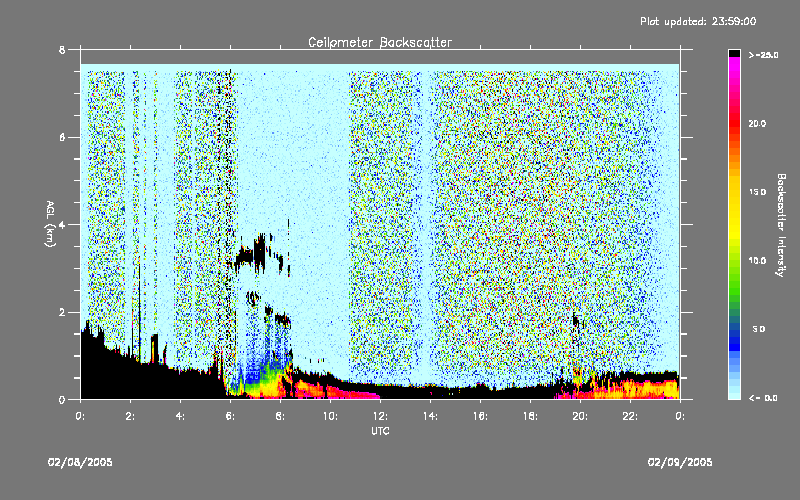Viewport: 800px width, 500px height.
Task: Click the "22:" UTC hour tick label
Action: 630,416
